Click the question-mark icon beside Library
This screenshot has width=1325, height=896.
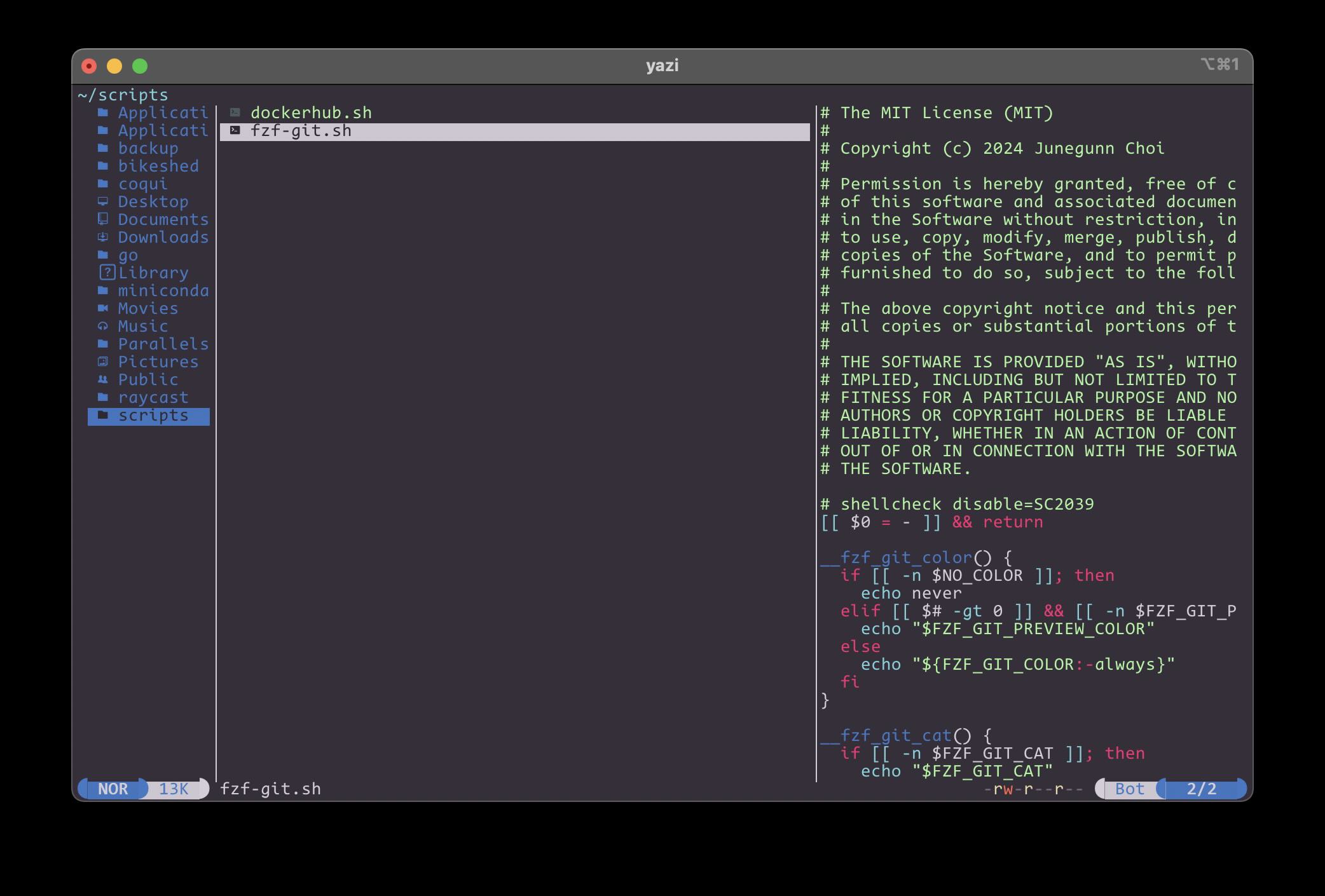[x=107, y=273]
